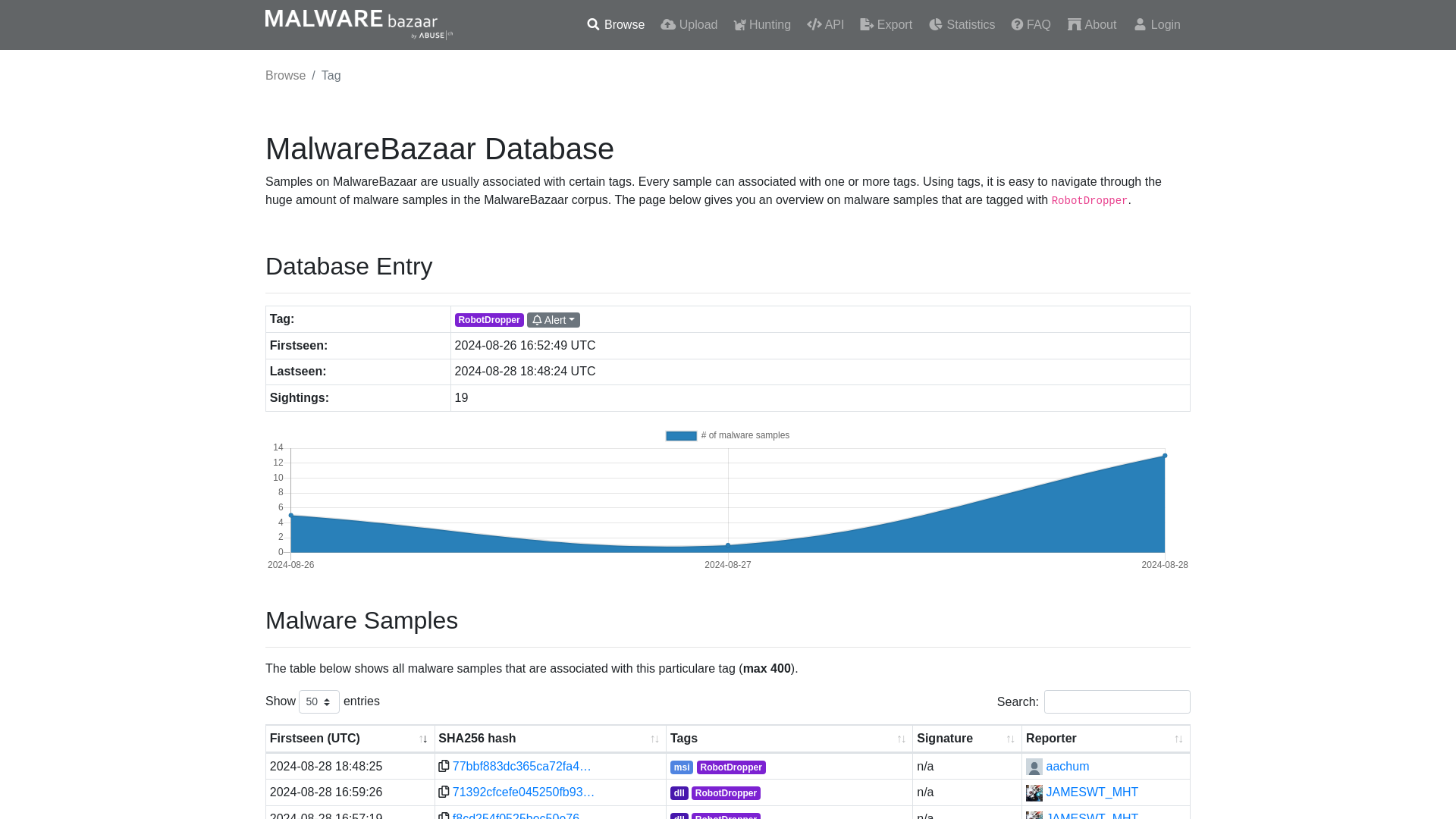Viewport: 1456px width, 819px height.
Task: Sort by Reporter column
Action: tap(1106, 739)
